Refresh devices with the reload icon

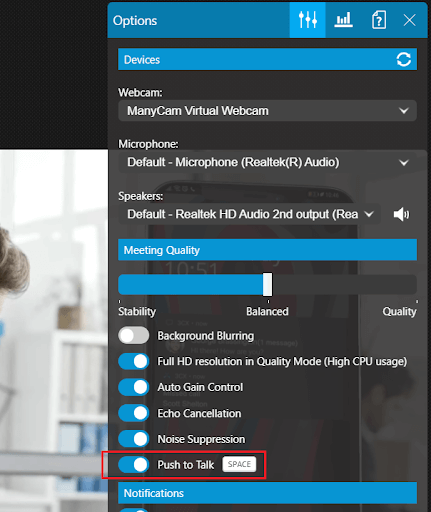[404, 60]
